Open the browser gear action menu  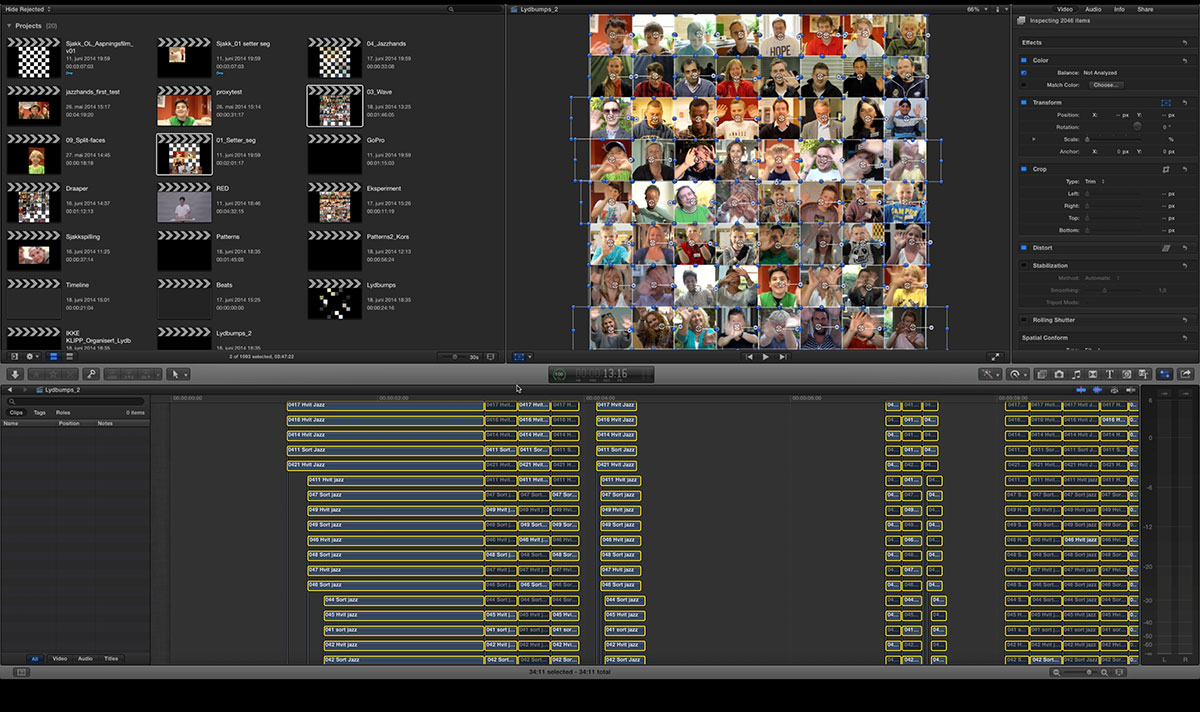click(32, 356)
